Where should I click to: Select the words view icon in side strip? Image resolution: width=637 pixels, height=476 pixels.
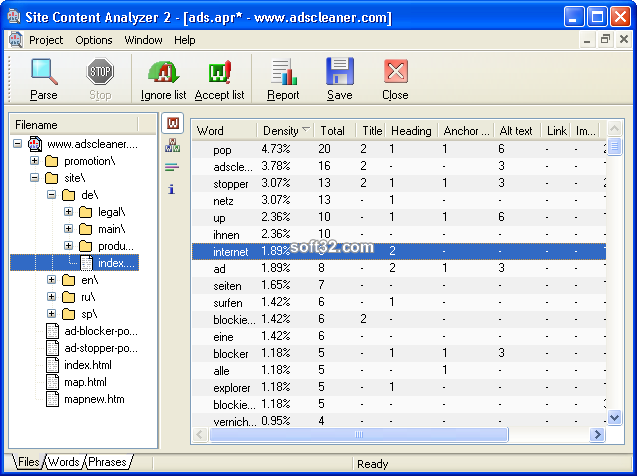click(x=173, y=123)
